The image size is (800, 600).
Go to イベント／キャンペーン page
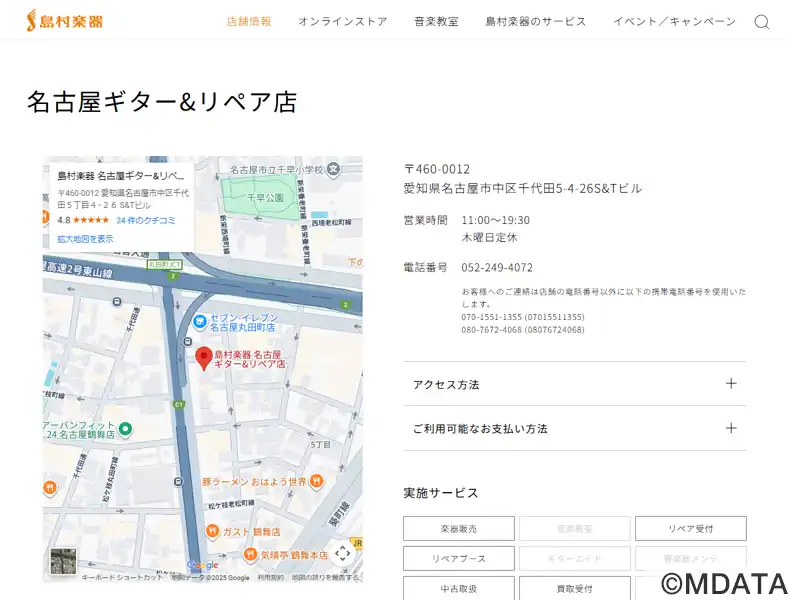pos(674,22)
